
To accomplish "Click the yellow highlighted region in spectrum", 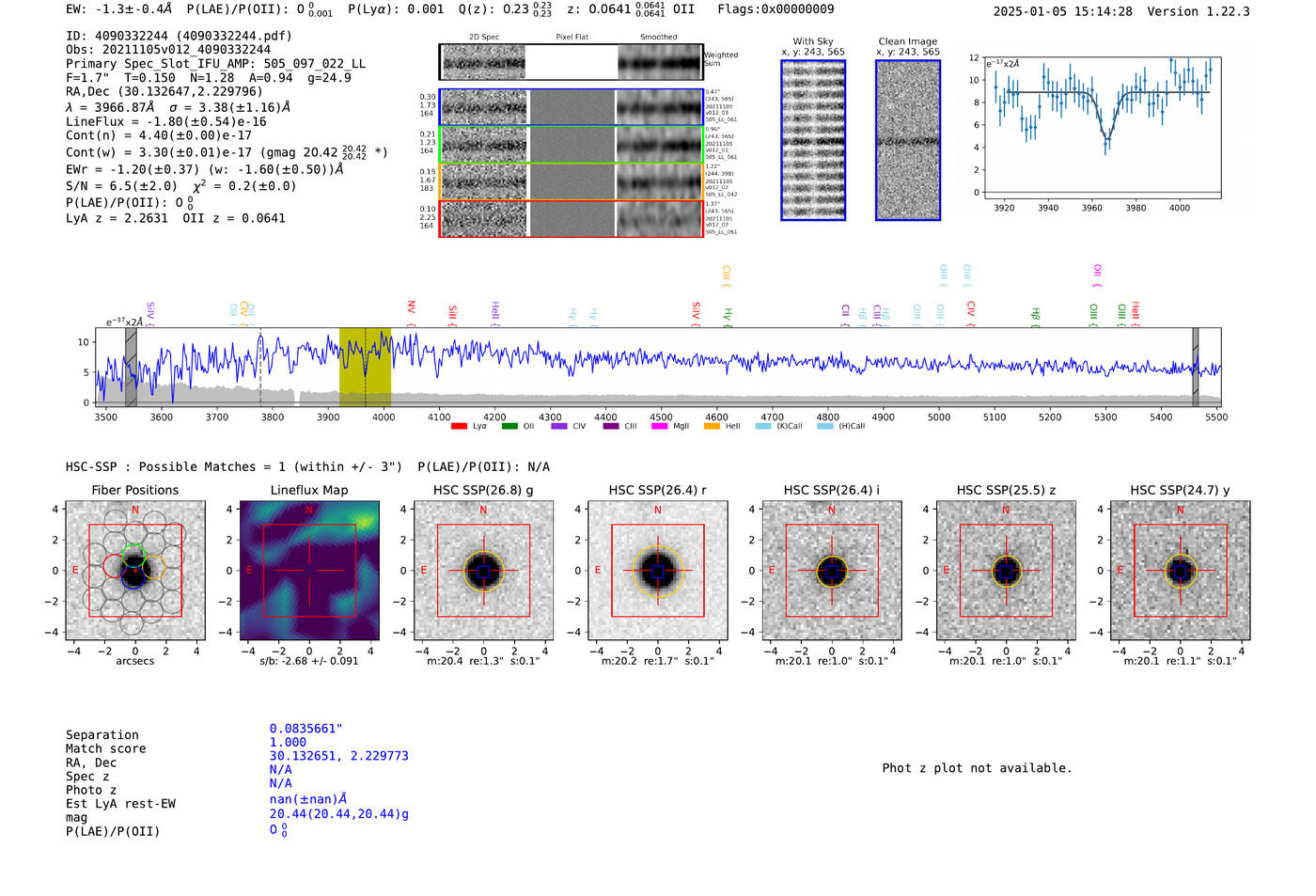I will 365,367.
